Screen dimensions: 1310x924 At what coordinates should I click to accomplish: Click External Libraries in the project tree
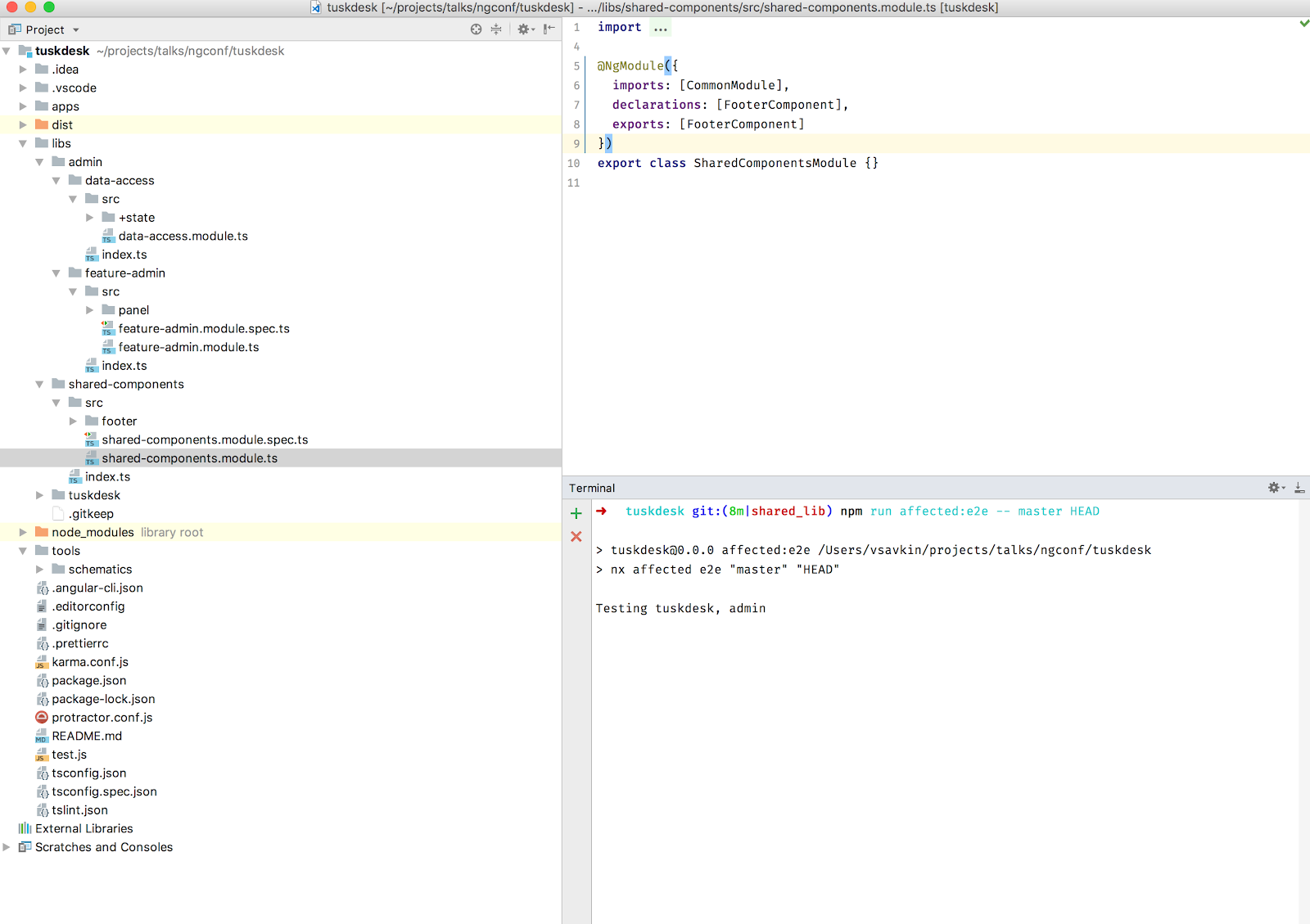[x=84, y=828]
